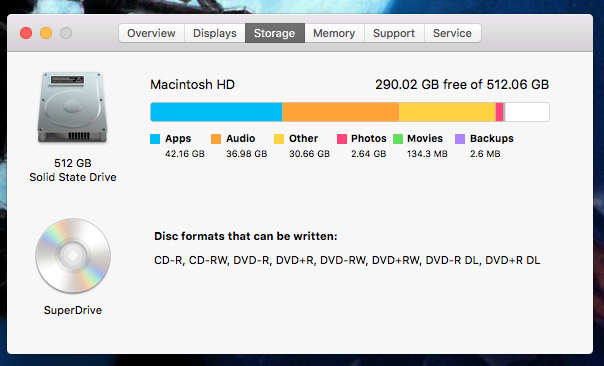Click the Macintosh HD hard drive icon
This screenshot has height=366, width=604.
coord(72,107)
